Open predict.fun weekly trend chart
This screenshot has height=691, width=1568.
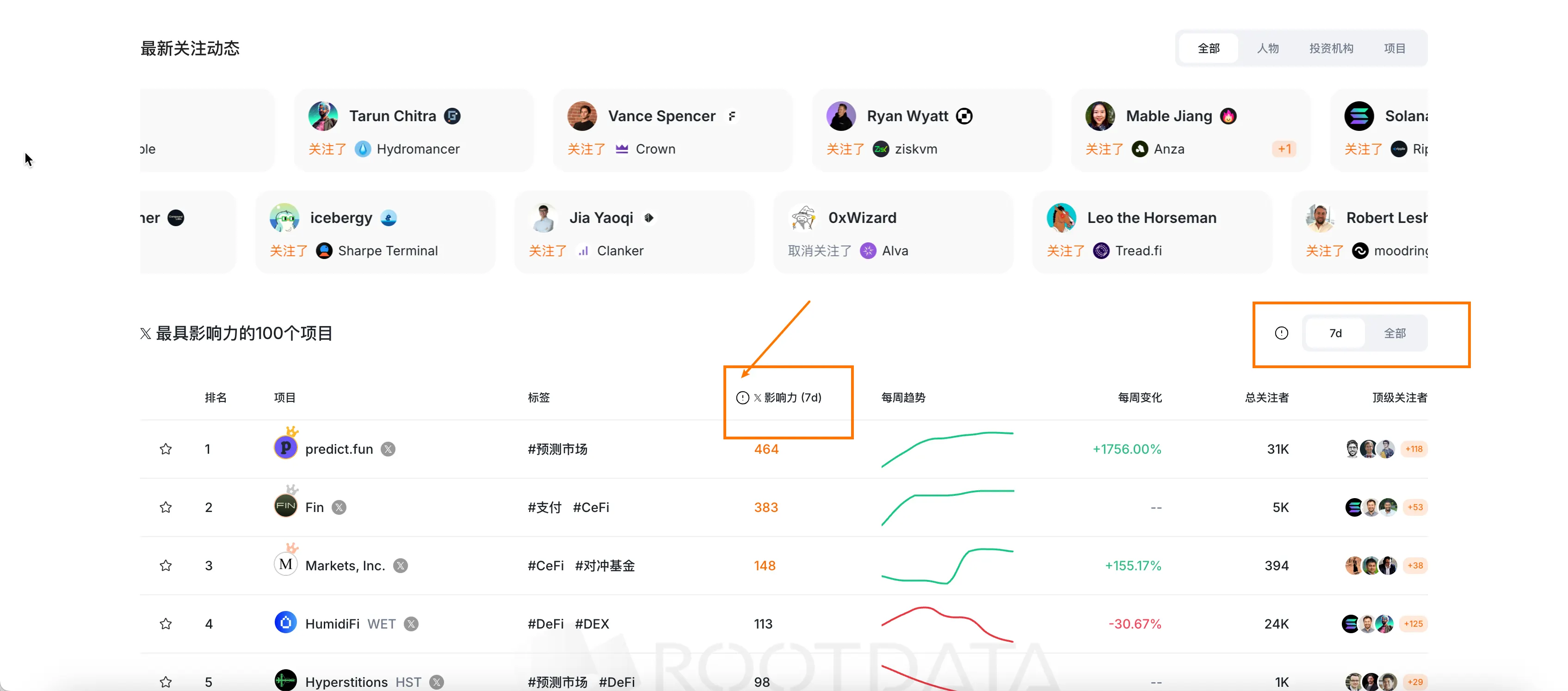click(x=947, y=449)
